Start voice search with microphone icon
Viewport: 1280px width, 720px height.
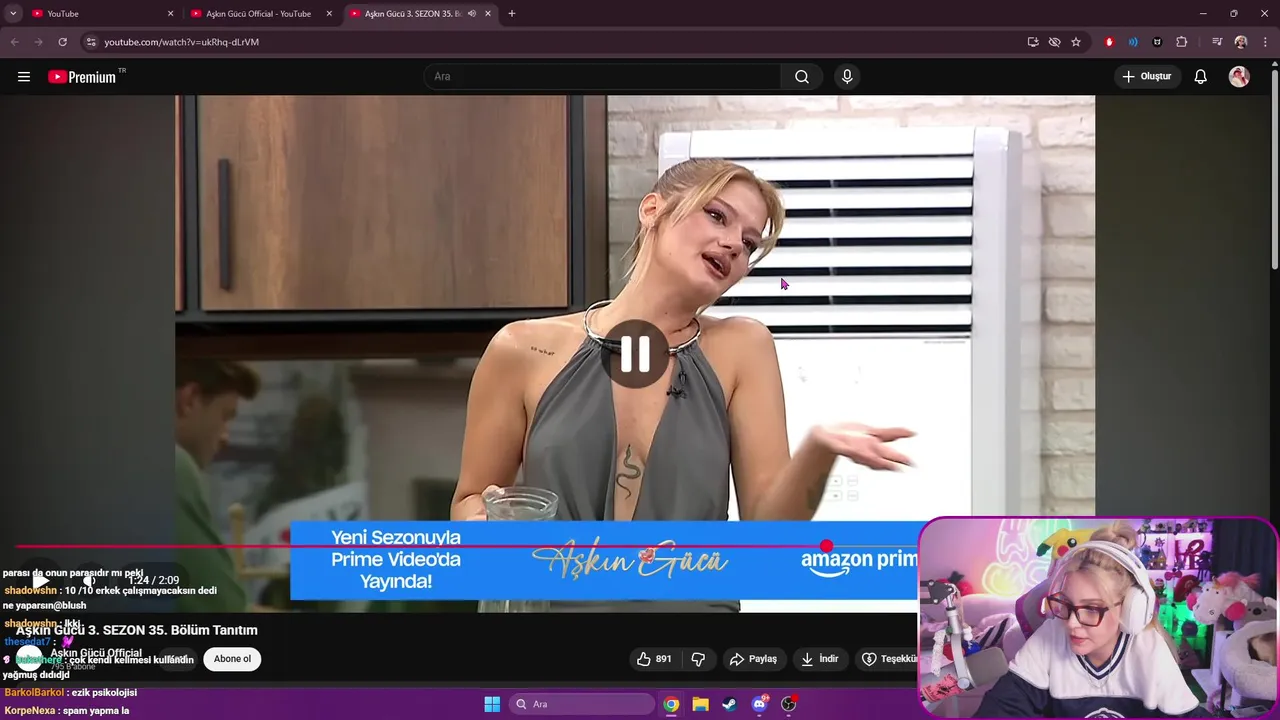click(847, 77)
